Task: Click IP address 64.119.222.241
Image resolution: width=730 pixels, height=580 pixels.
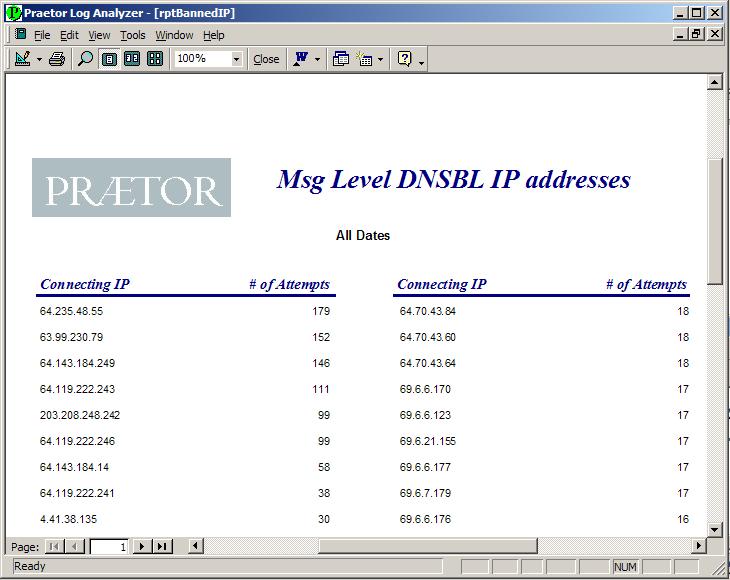Action: tap(77, 493)
